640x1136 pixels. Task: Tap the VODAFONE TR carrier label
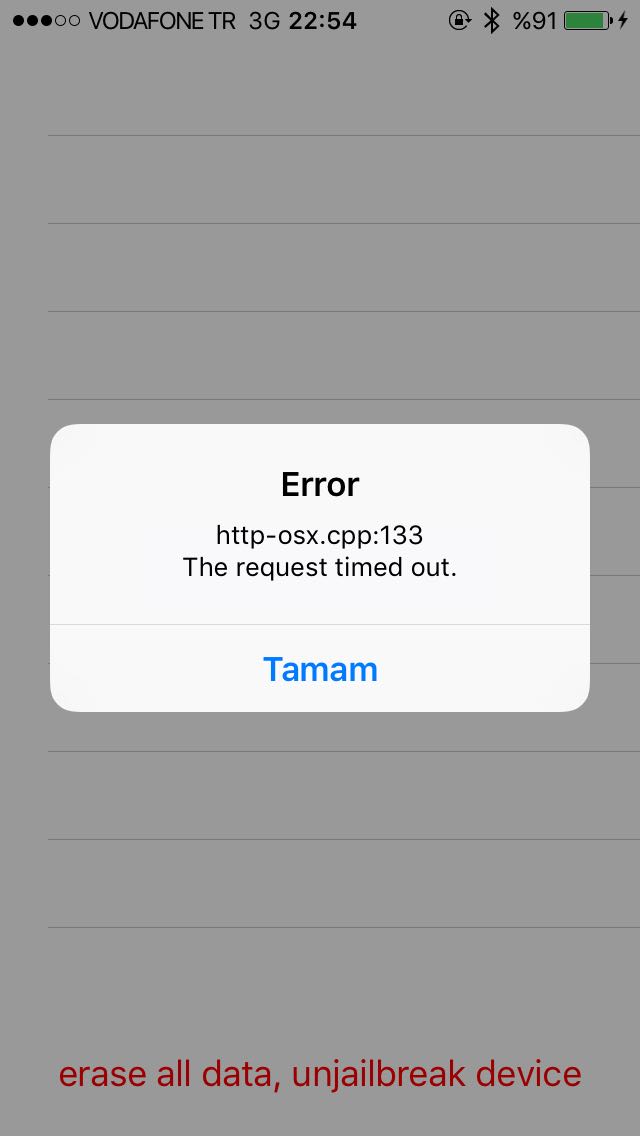click(x=162, y=21)
